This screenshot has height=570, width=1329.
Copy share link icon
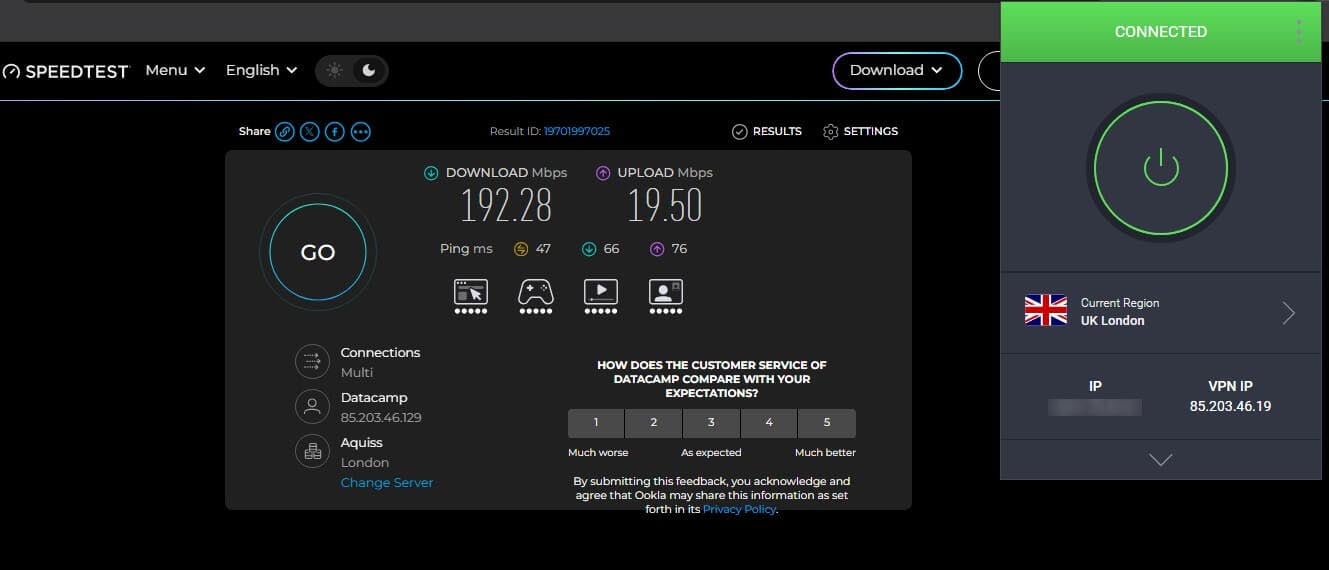pyautogui.click(x=285, y=131)
